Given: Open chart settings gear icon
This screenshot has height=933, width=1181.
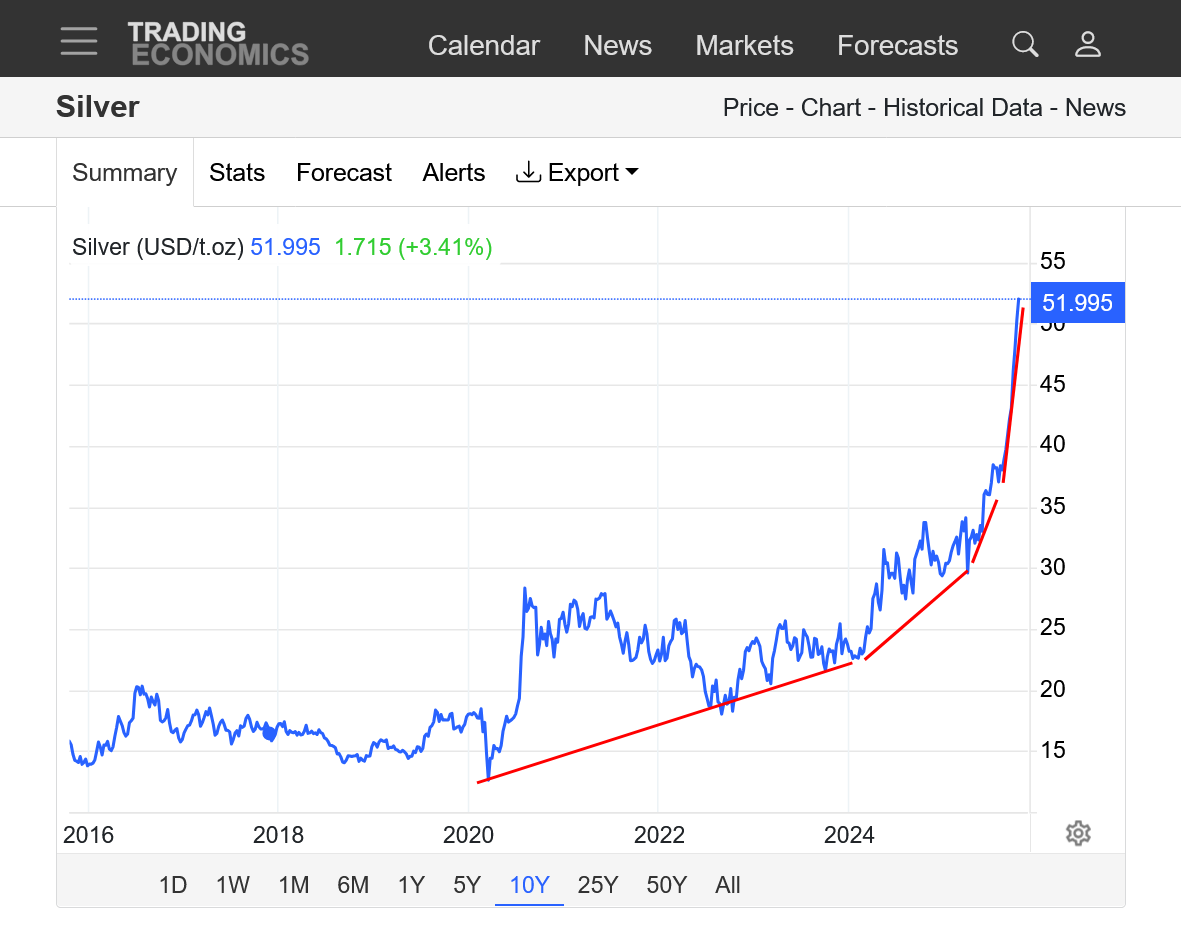Looking at the screenshot, I should click(x=1077, y=833).
